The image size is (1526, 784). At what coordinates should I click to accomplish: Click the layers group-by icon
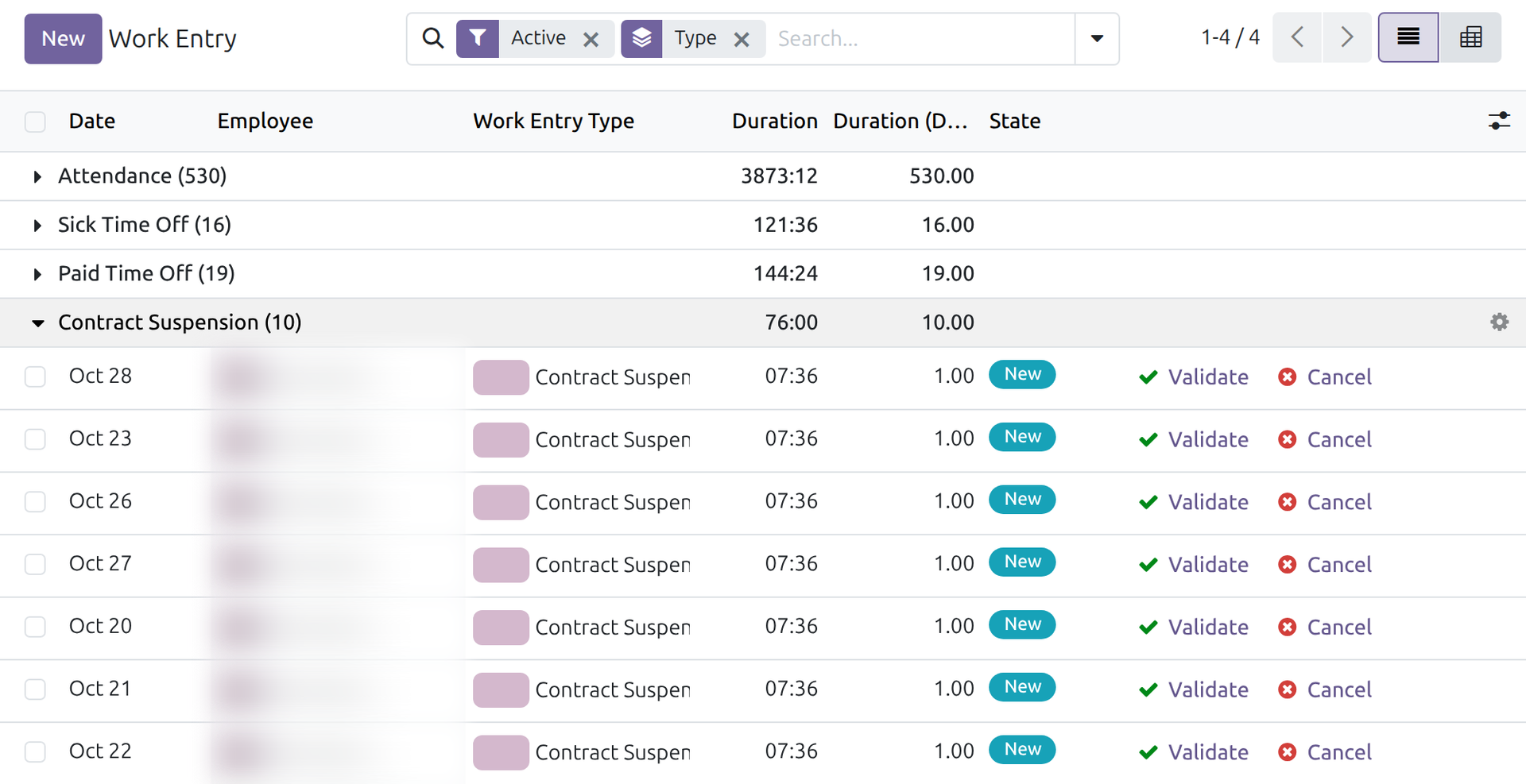(642, 38)
